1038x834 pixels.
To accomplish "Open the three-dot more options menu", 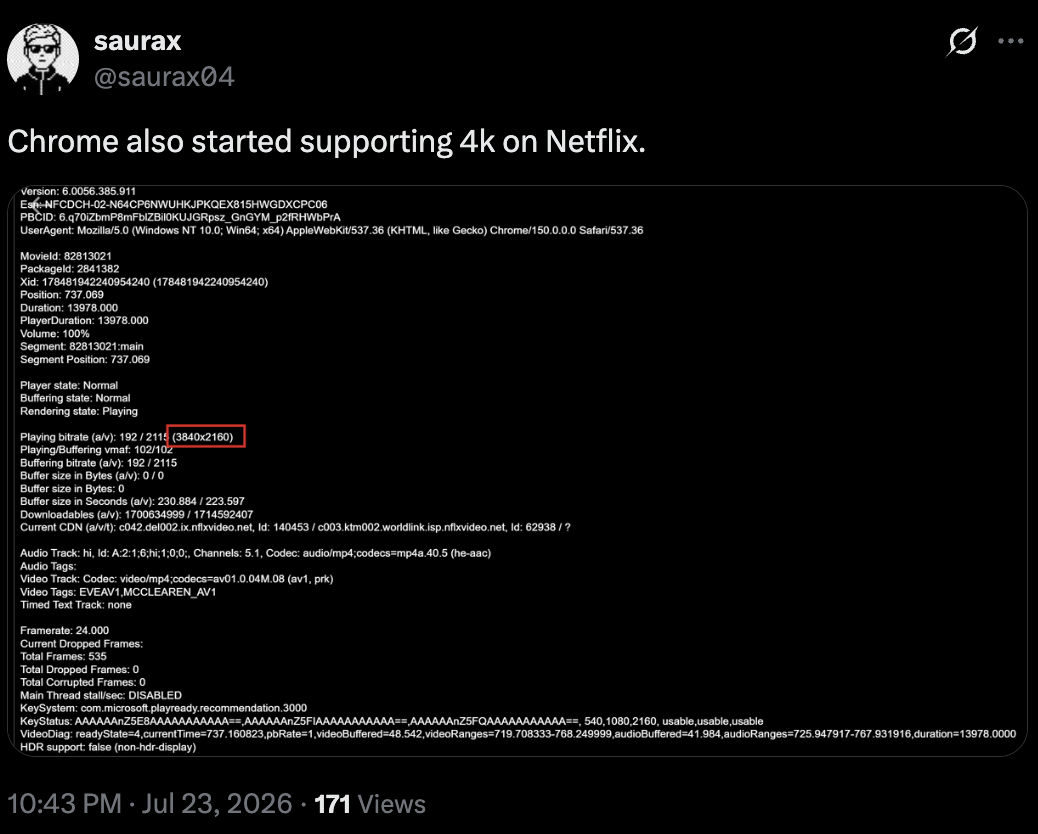I will pyautogui.click(x=1011, y=41).
